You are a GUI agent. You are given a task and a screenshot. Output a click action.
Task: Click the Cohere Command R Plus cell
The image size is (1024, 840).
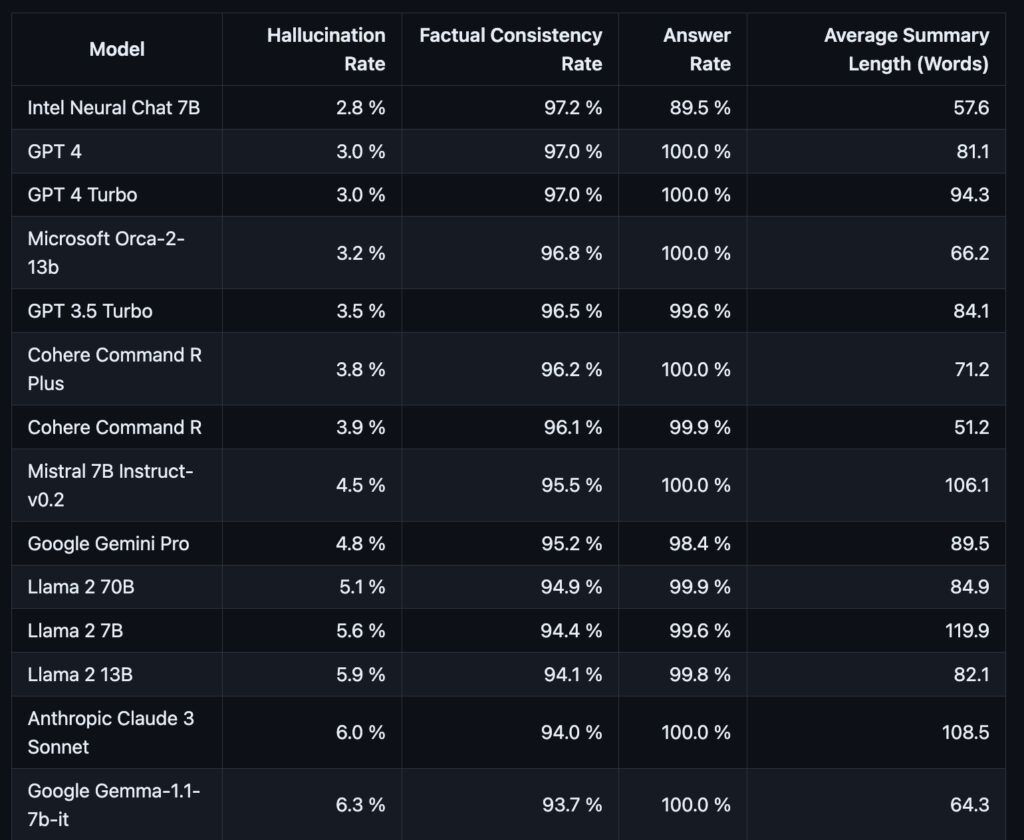coord(115,369)
